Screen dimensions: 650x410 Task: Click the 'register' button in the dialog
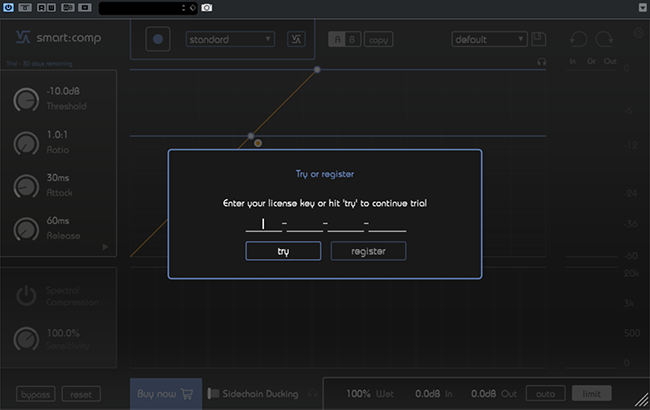point(368,251)
